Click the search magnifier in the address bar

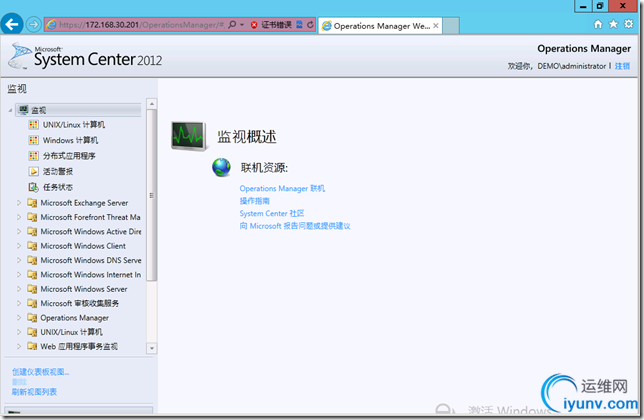pyautogui.click(x=232, y=25)
